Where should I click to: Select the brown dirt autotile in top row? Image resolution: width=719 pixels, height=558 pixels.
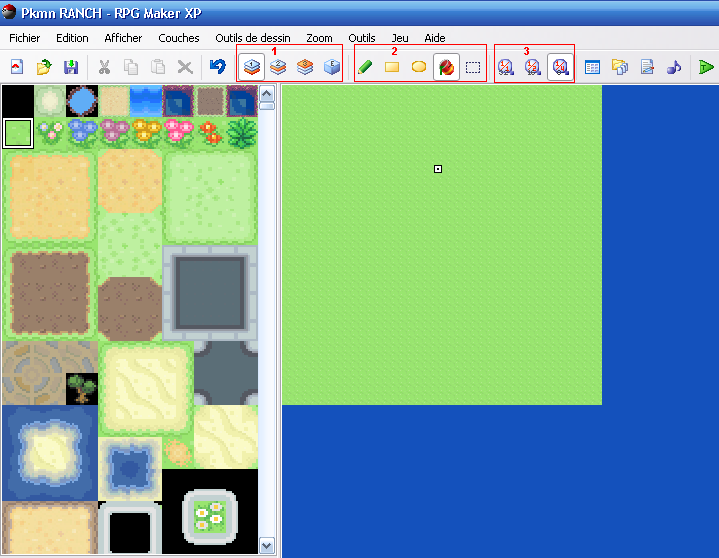pos(210,101)
